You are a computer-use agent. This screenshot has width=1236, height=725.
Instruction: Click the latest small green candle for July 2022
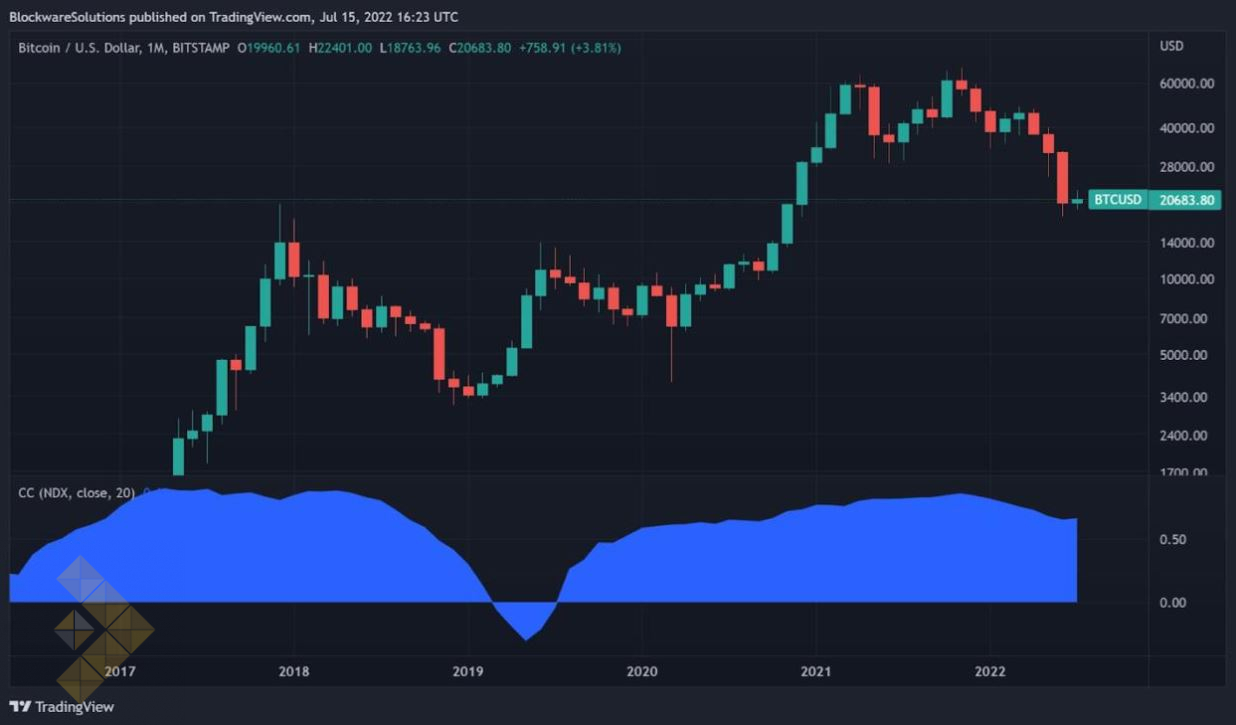click(1077, 201)
